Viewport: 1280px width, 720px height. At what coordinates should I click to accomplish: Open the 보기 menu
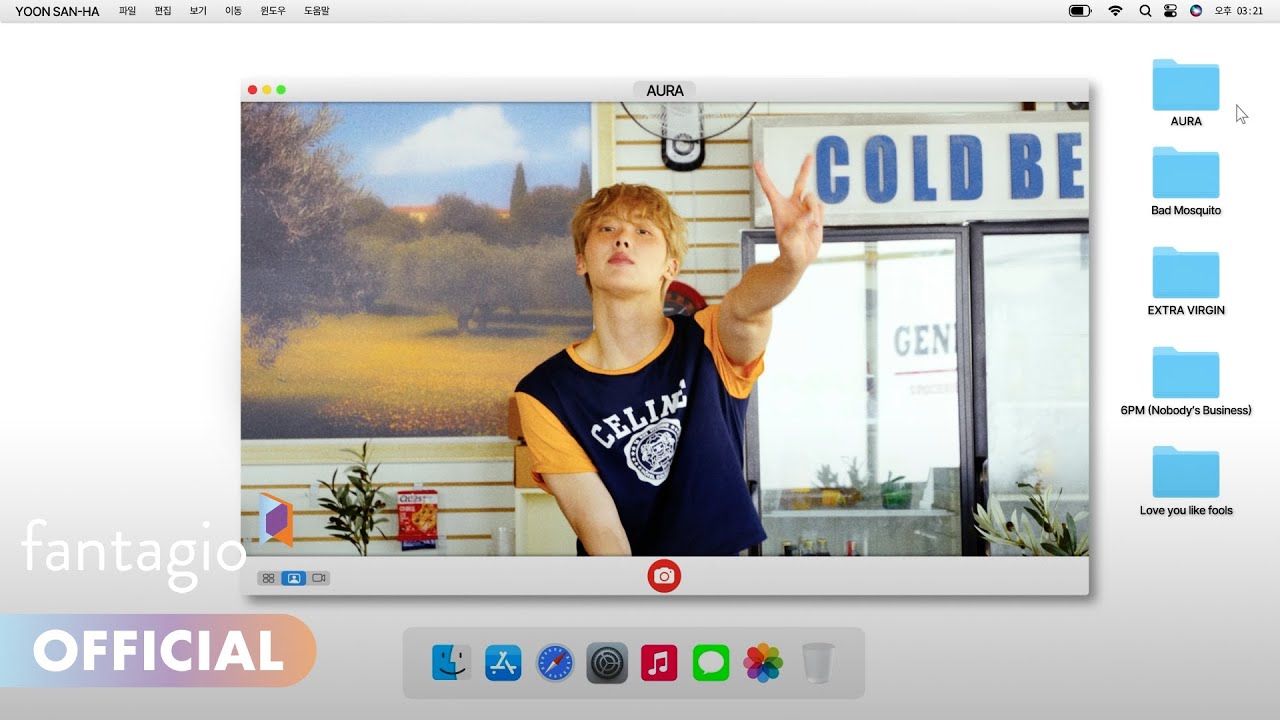tap(198, 11)
